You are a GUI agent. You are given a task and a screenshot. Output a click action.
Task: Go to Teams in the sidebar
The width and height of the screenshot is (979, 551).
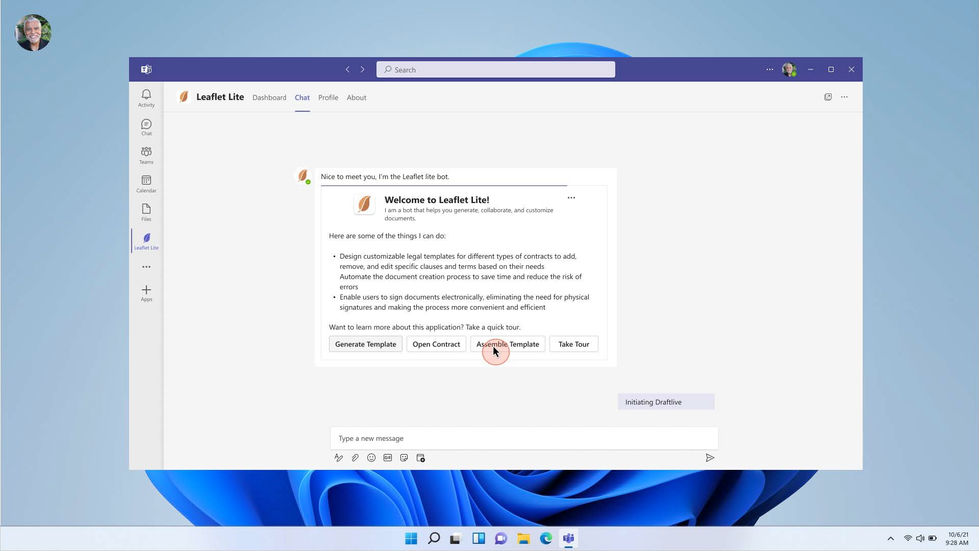146,155
